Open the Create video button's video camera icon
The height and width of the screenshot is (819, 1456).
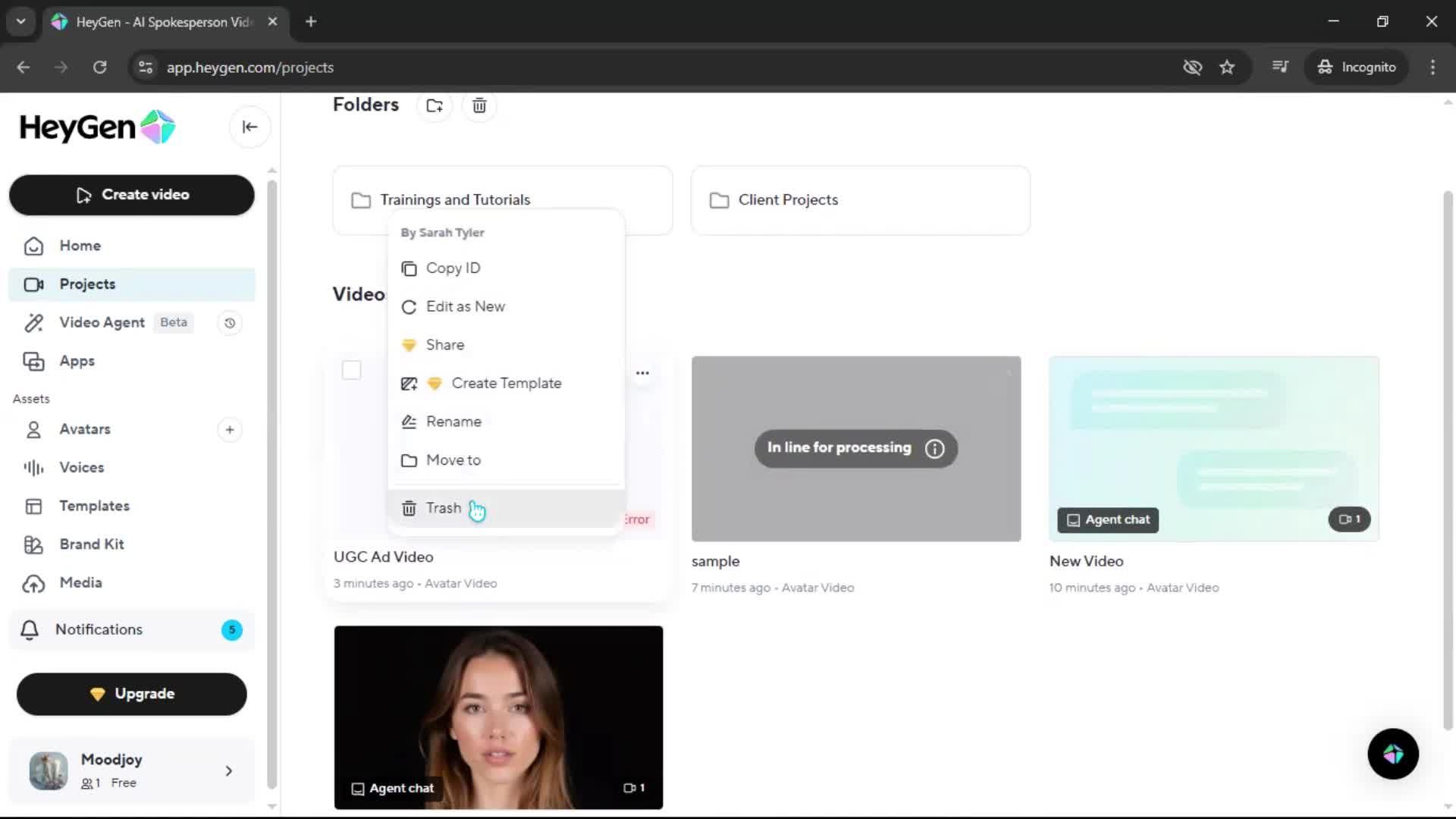coord(83,195)
